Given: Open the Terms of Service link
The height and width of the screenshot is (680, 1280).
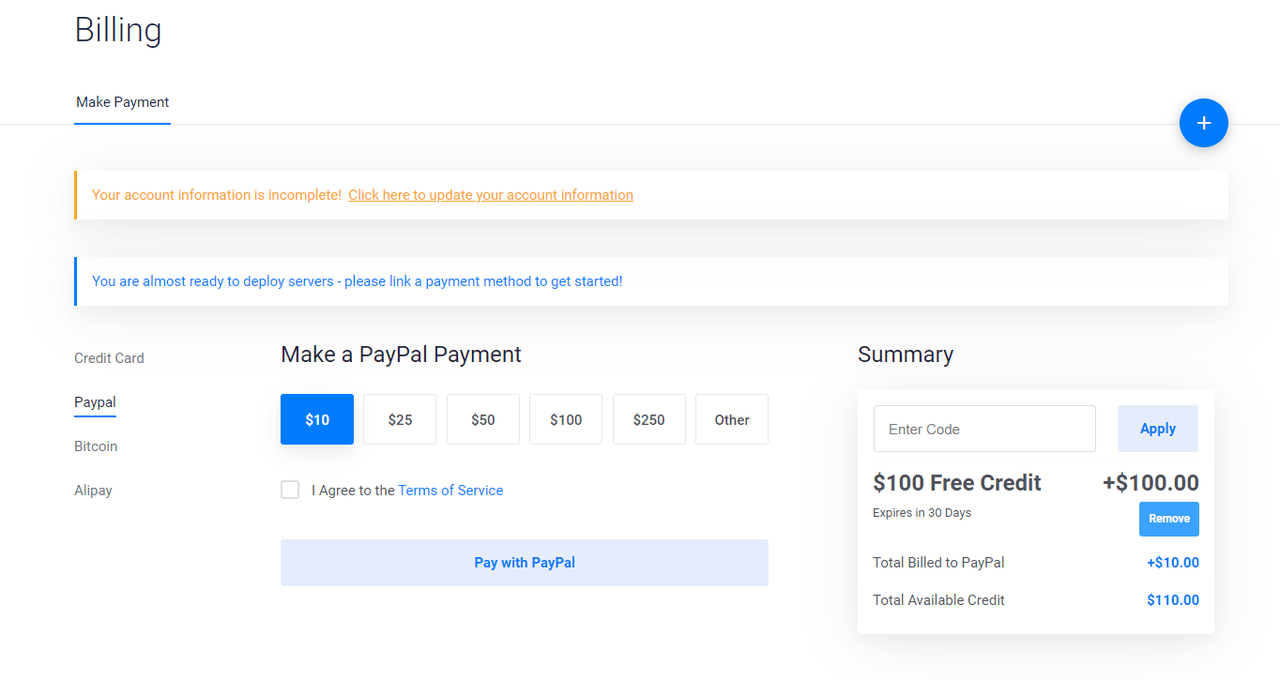Looking at the screenshot, I should [450, 490].
